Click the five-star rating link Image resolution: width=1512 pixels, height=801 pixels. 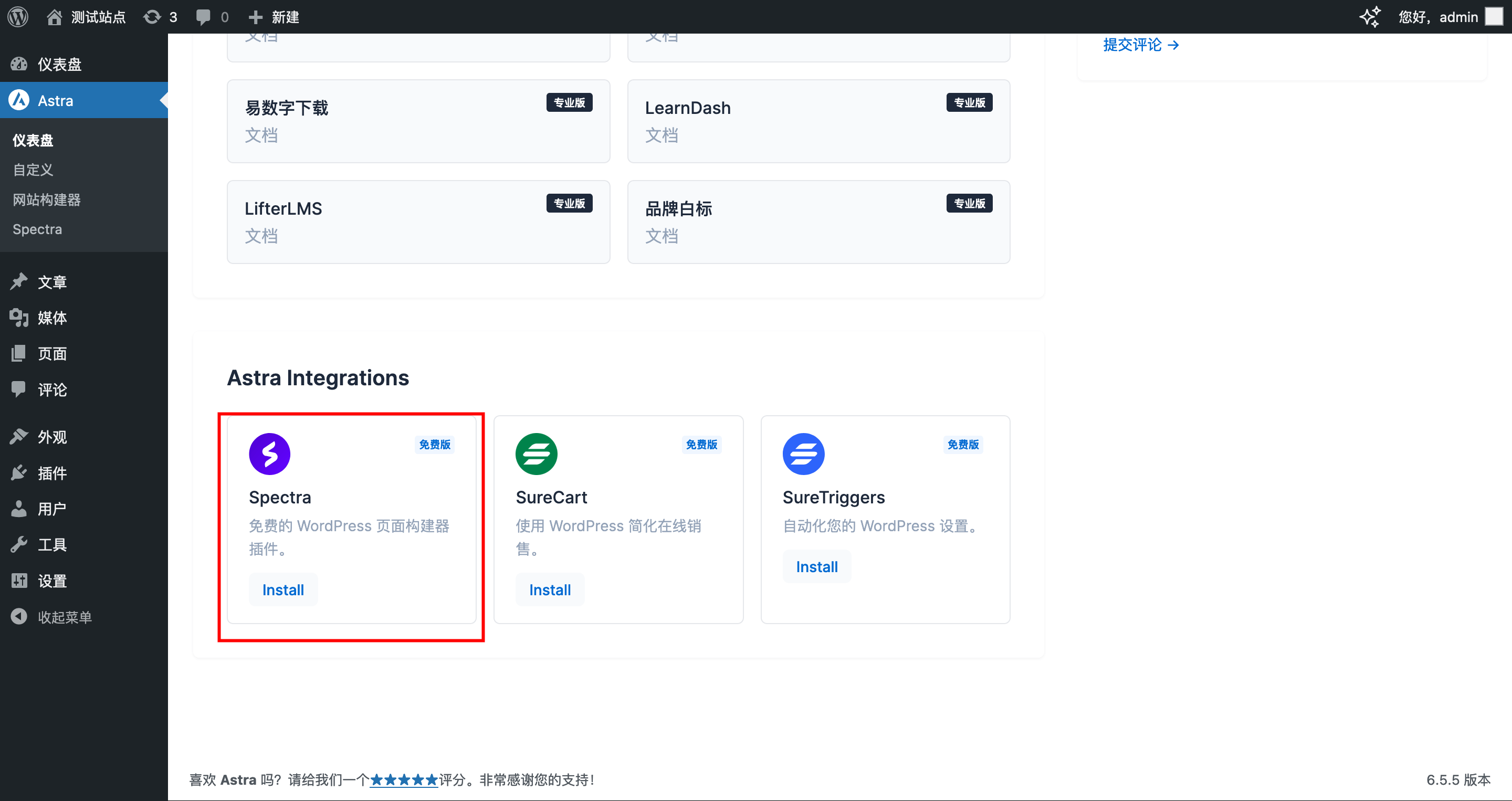point(403,779)
